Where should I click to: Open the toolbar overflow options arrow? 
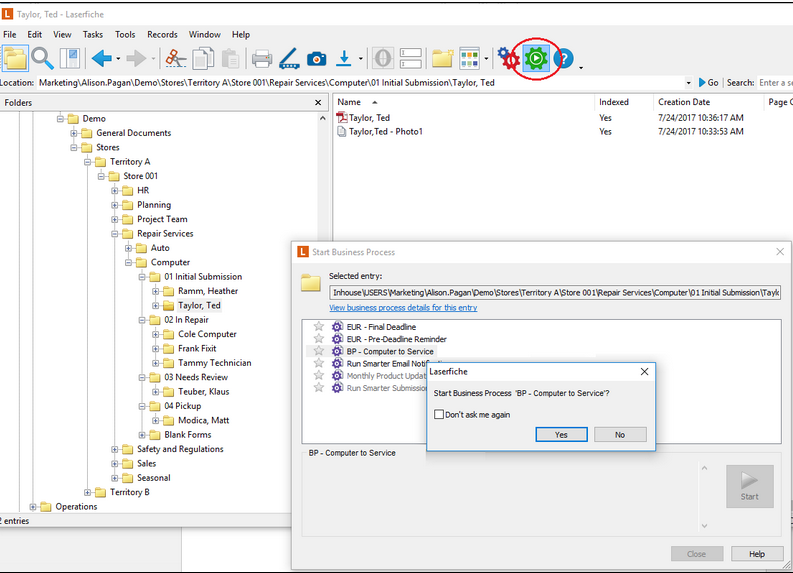tap(581, 67)
